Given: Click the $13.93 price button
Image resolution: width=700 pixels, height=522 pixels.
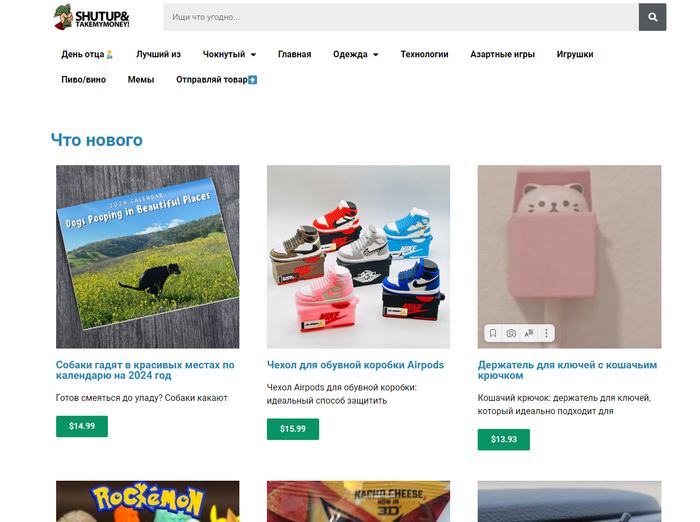Looking at the screenshot, I should 504,439.
